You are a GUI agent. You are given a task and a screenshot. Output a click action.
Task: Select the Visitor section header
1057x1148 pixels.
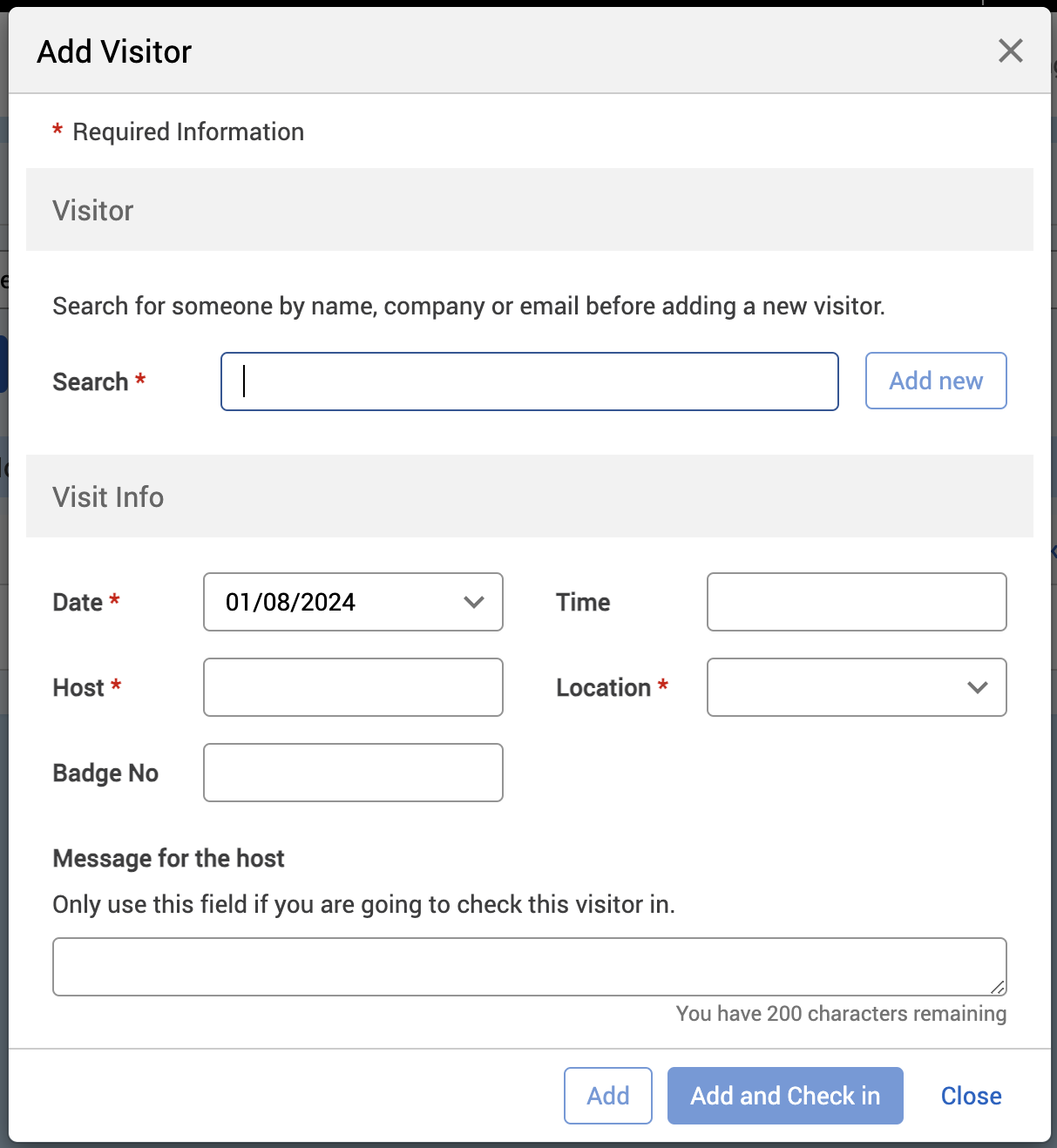tap(93, 210)
